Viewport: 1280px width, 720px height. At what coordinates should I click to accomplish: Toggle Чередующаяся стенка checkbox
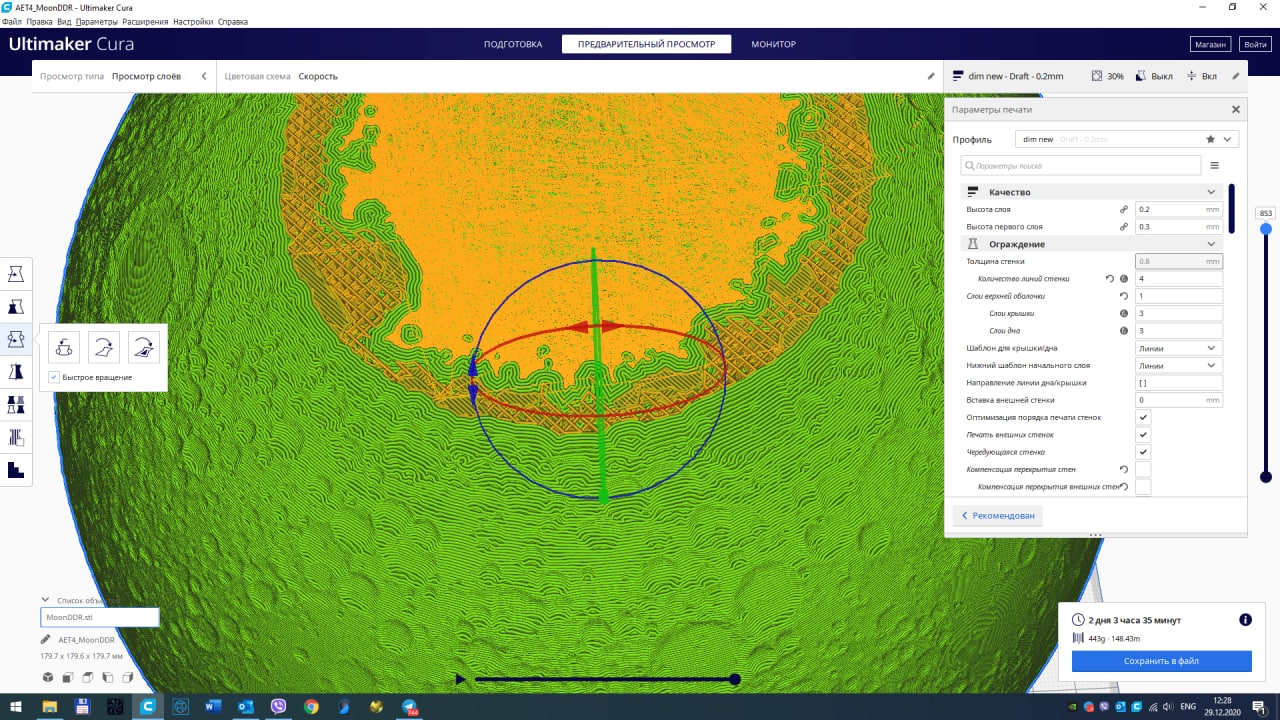pyautogui.click(x=1143, y=452)
